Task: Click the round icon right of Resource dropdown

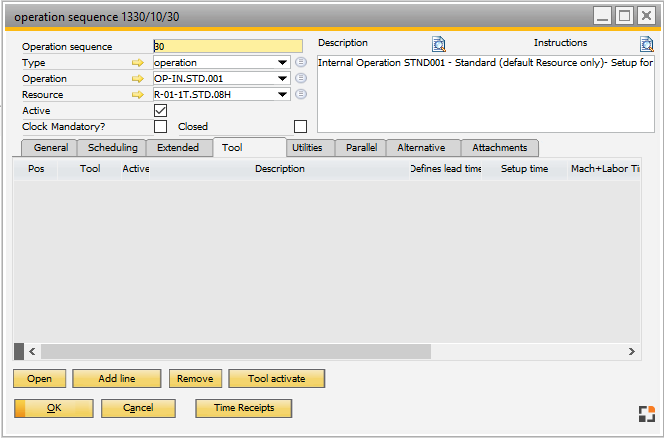Action: pyautogui.click(x=301, y=94)
